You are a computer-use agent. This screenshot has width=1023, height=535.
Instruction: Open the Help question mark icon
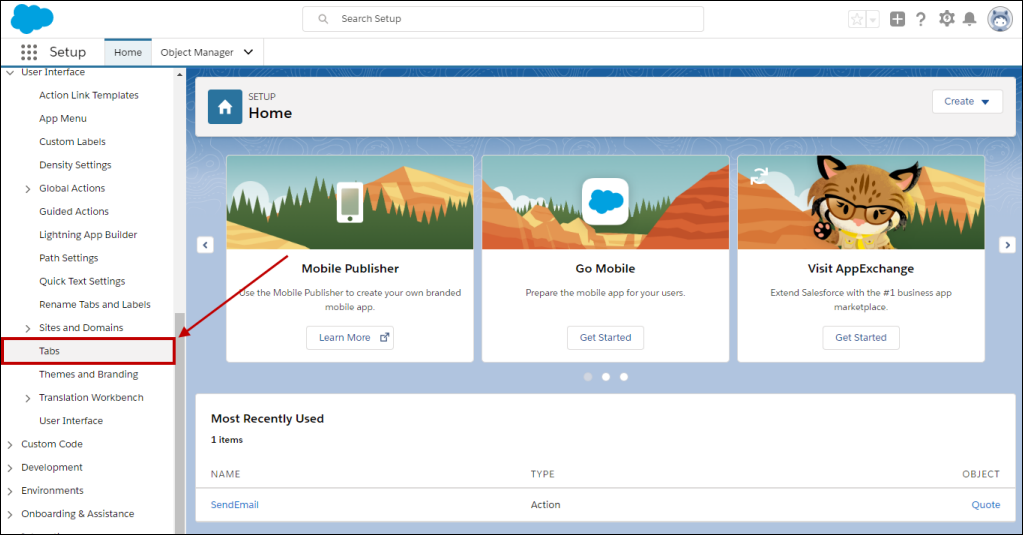pos(921,19)
